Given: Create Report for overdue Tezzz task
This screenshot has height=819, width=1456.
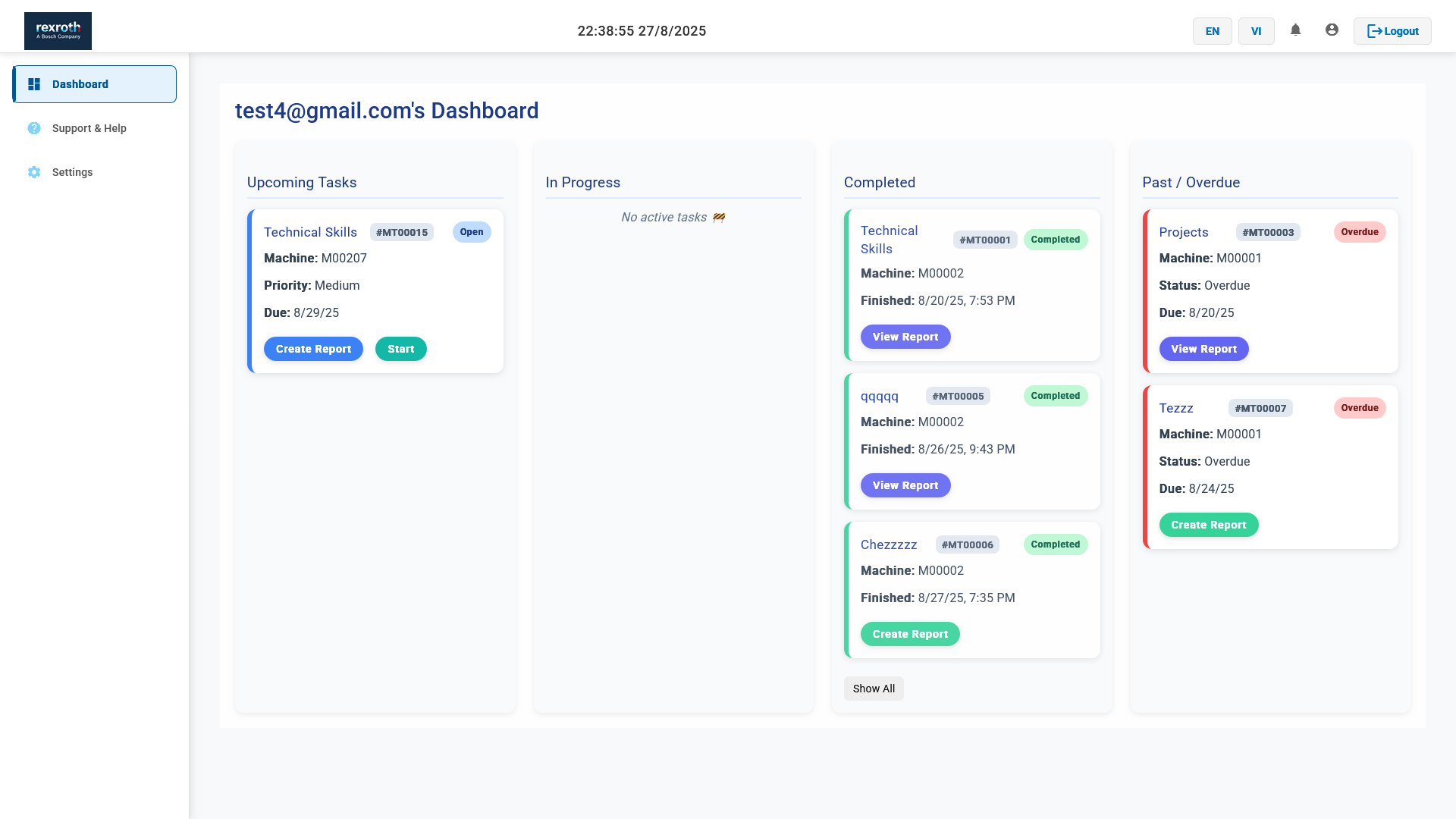Looking at the screenshot, I should click(x=1208, y=525).
